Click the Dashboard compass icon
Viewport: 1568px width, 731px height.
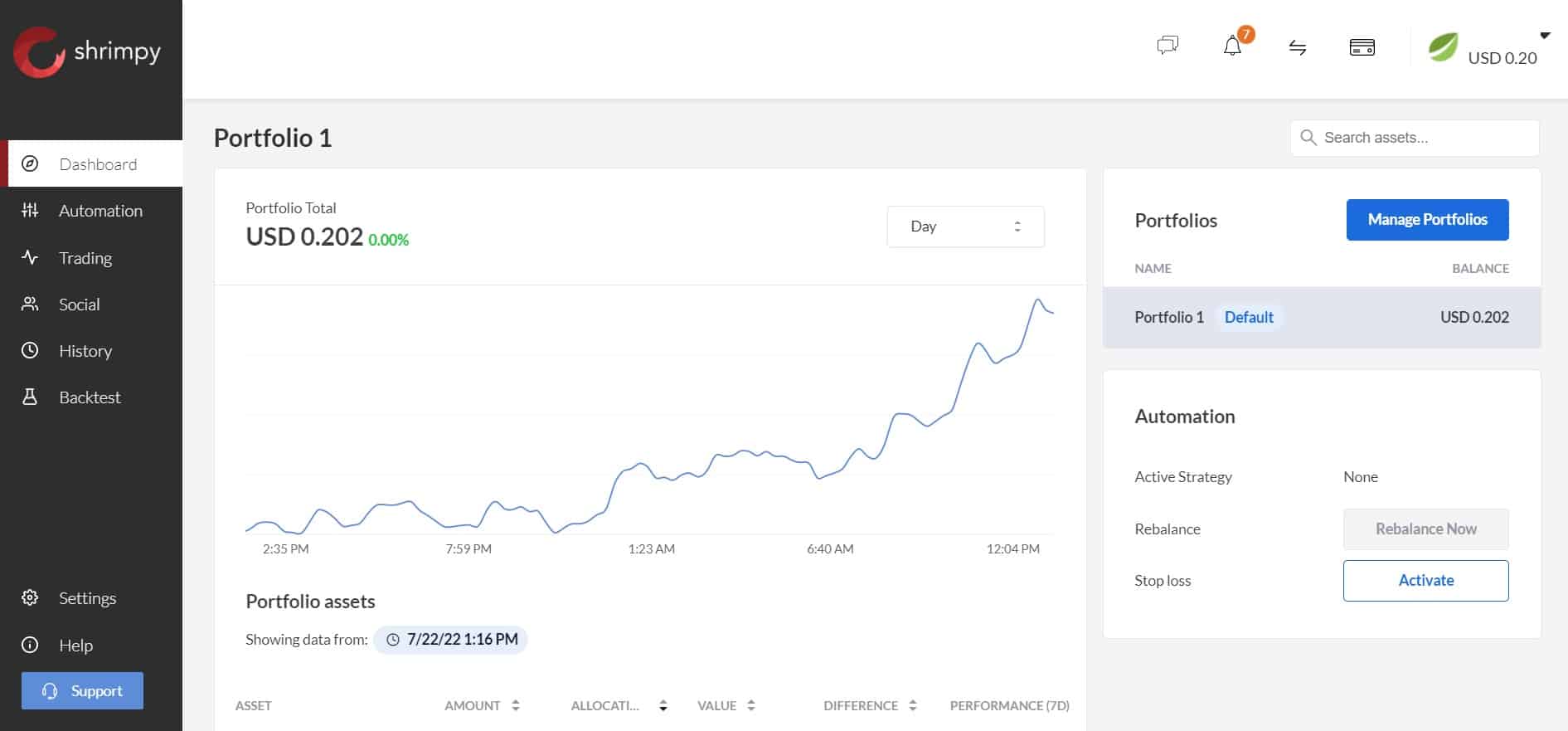coord(30,163)
